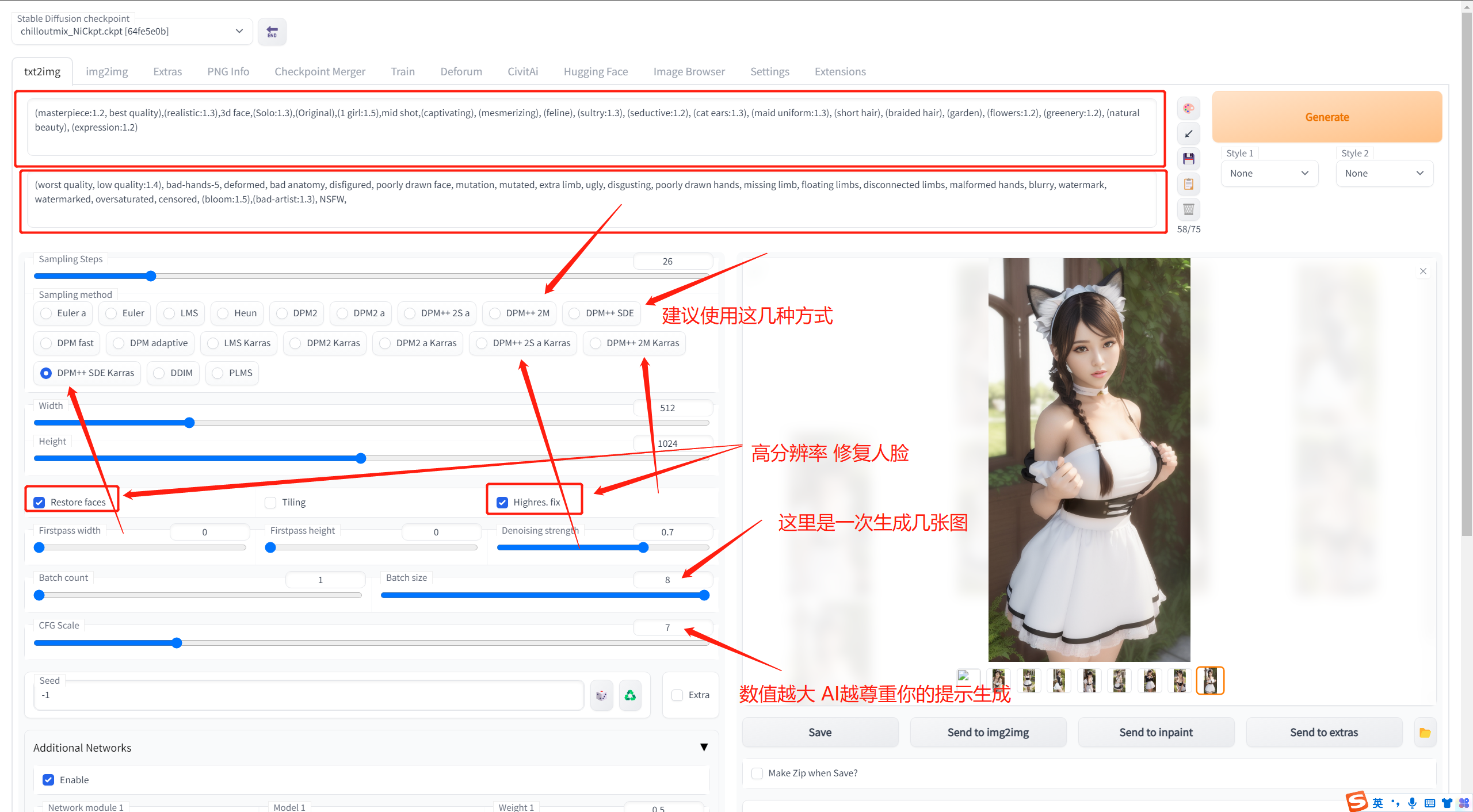Click the orange Generate button
This screenshot has height=812, width=1473.
coord(1326,117)
